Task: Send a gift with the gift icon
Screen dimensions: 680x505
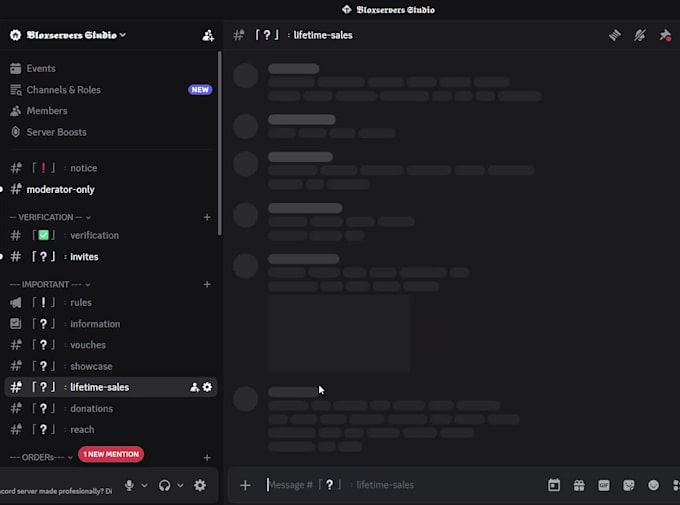Action: 579,485
